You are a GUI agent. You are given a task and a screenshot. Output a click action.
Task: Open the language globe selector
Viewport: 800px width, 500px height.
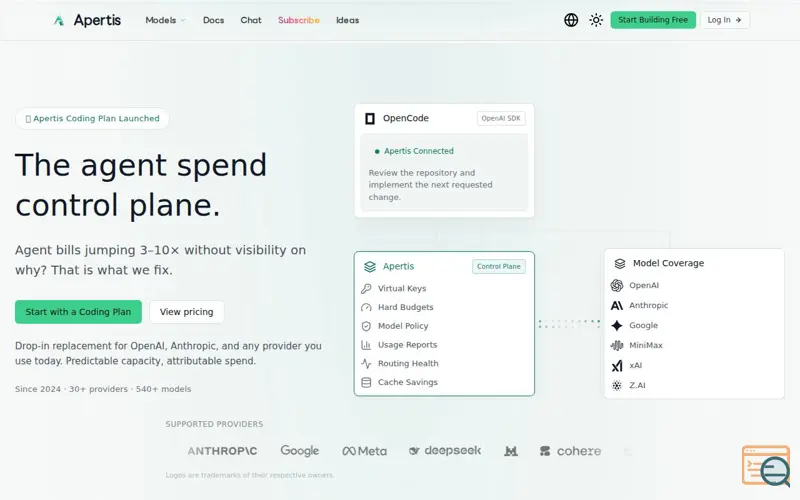[571, 20]
